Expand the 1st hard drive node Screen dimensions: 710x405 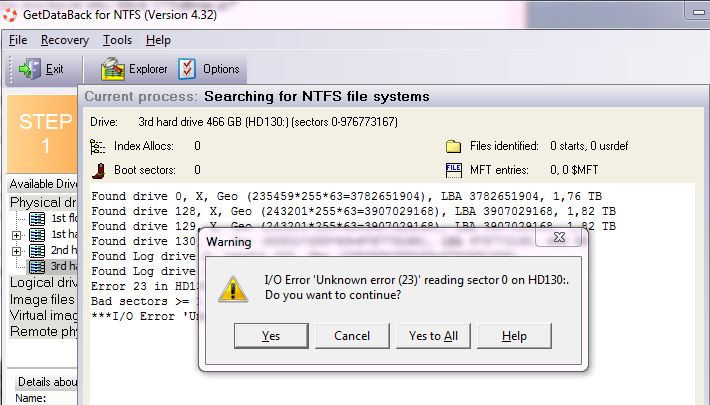[16, 235]
